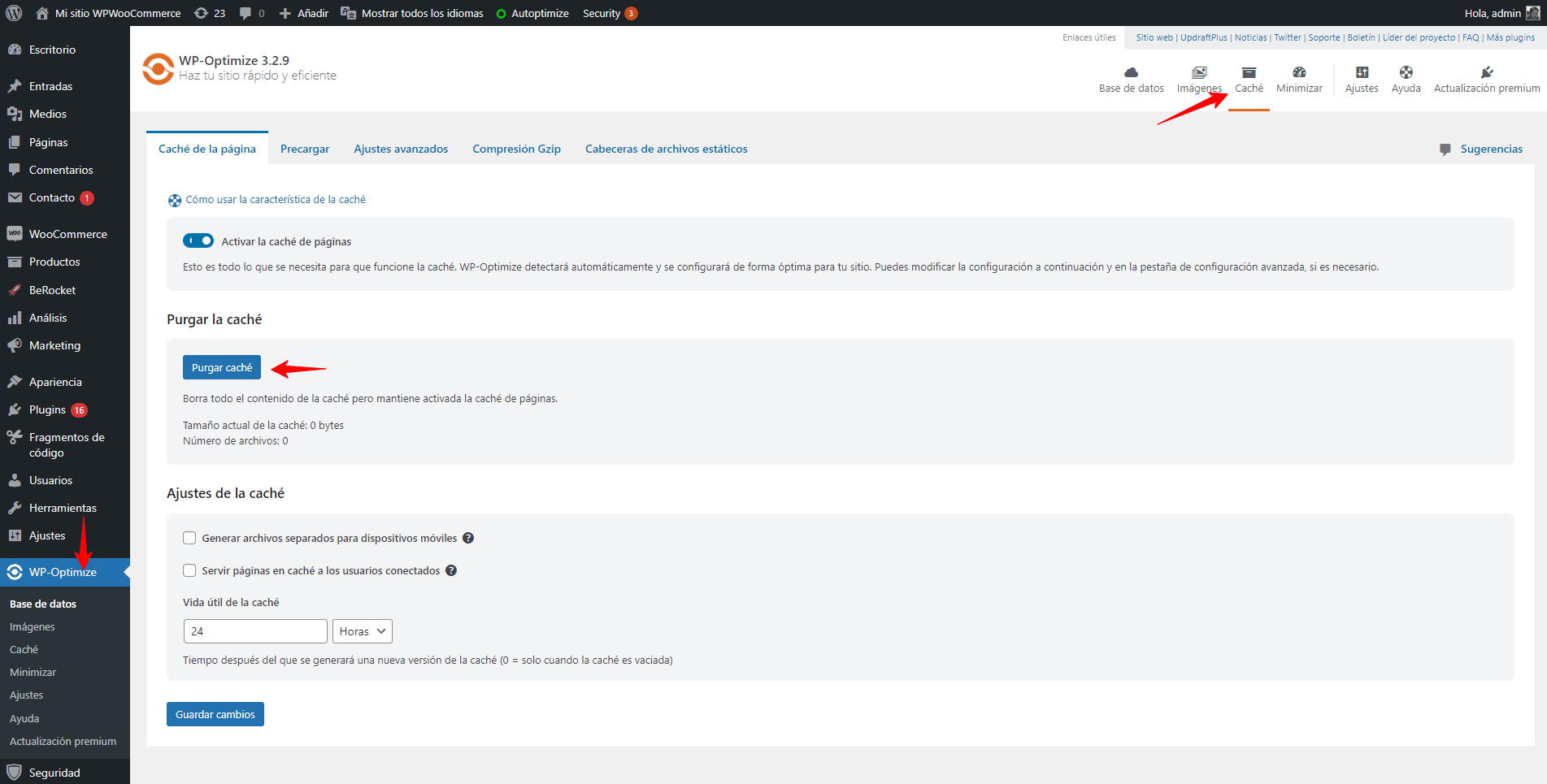Click the Añadir plus icon
Image resolution: width=1547 pixels, height=784 pixels.
[285, 13]
